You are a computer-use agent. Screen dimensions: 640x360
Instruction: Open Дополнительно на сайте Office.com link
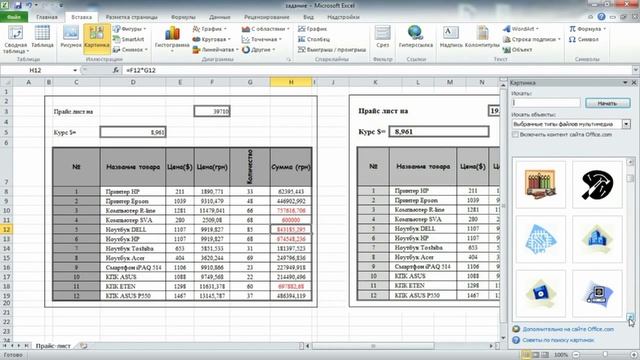(x=568, y=329)
